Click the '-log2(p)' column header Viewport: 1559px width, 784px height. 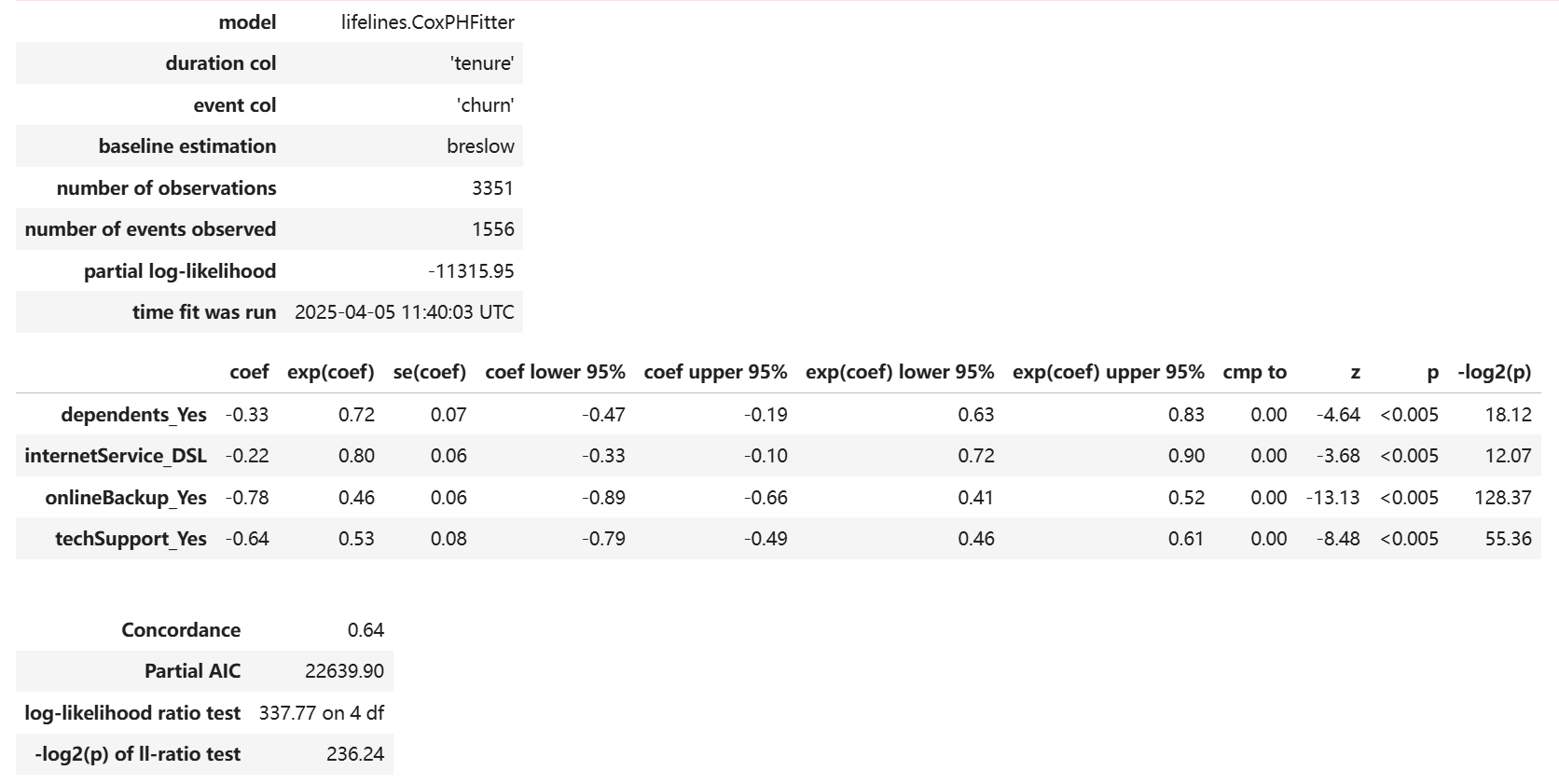tap(1494, 372)
